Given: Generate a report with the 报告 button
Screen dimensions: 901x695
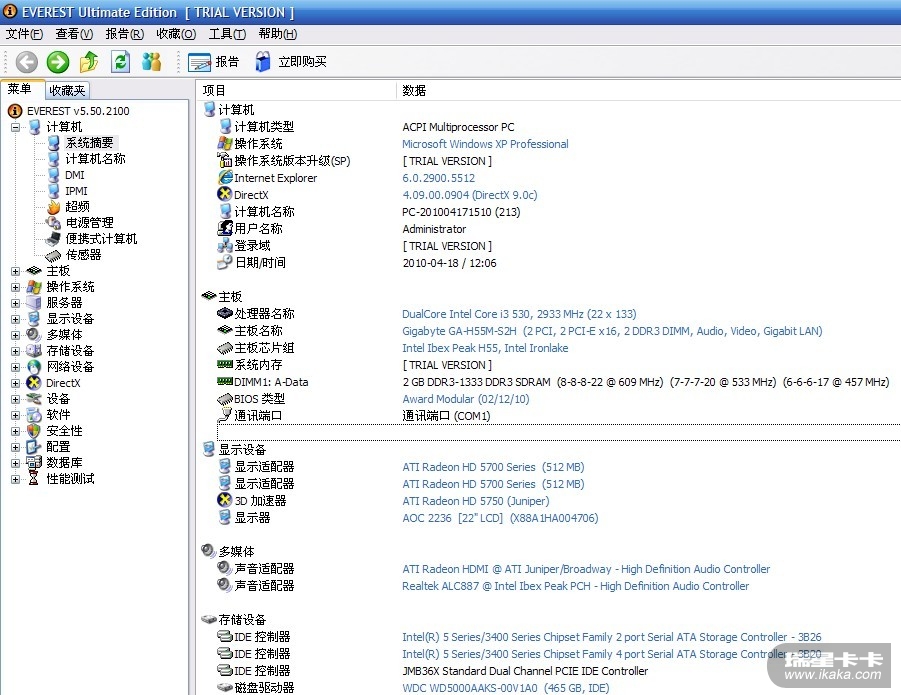Looking at the screenshot, I should coord(214,62).
